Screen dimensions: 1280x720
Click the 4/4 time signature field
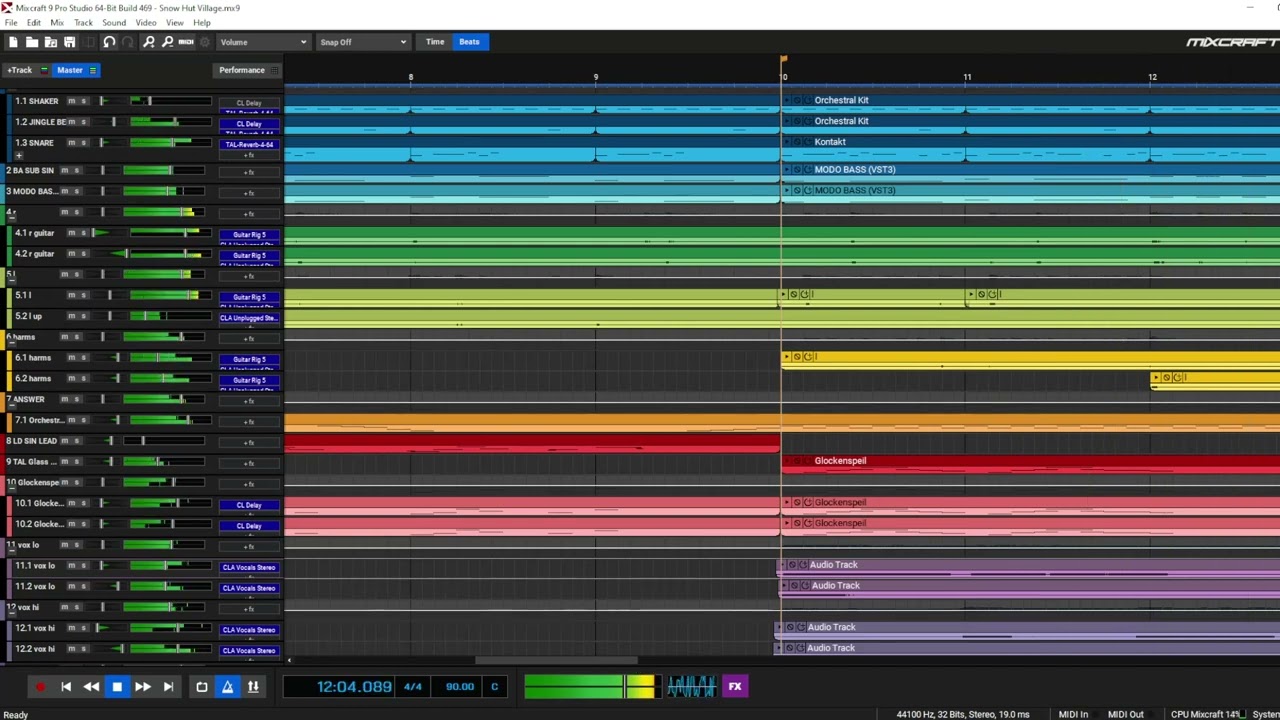412,687
